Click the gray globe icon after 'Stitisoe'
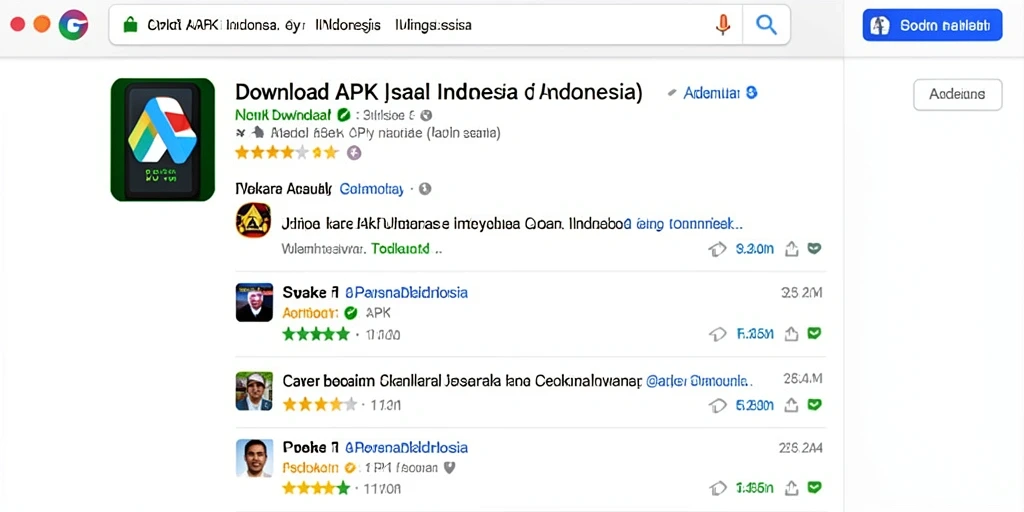 point(426,116)
